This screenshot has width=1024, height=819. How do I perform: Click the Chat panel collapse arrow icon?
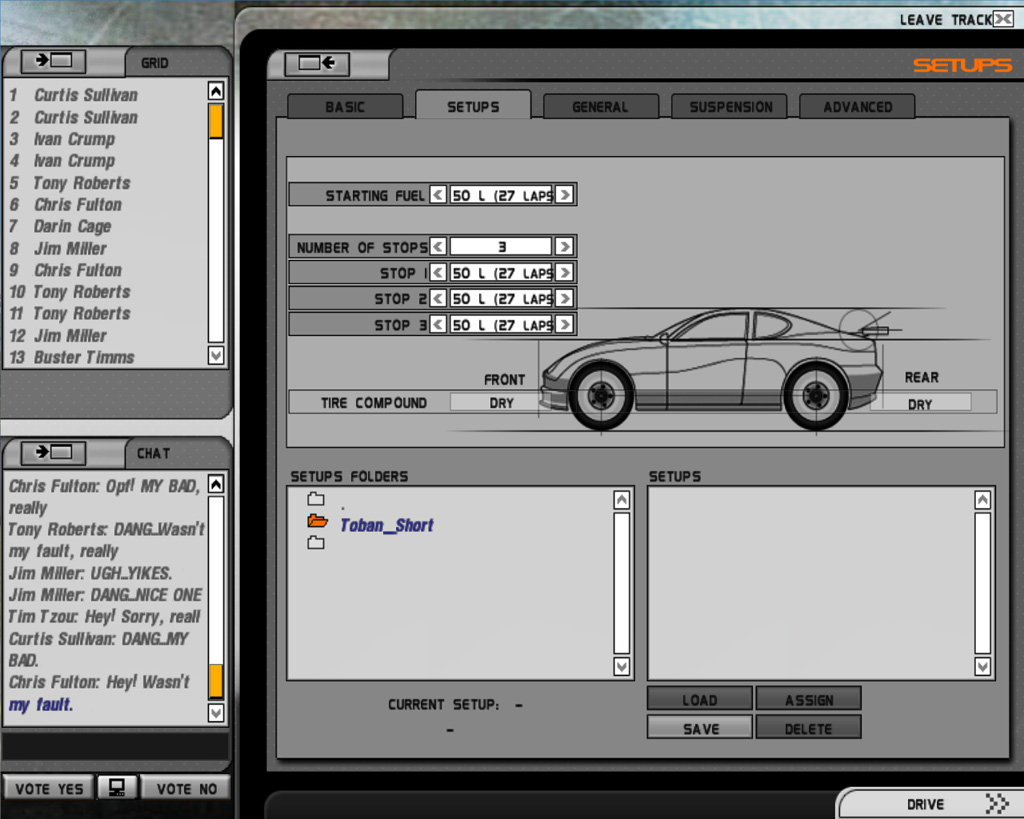click(53, 452)
